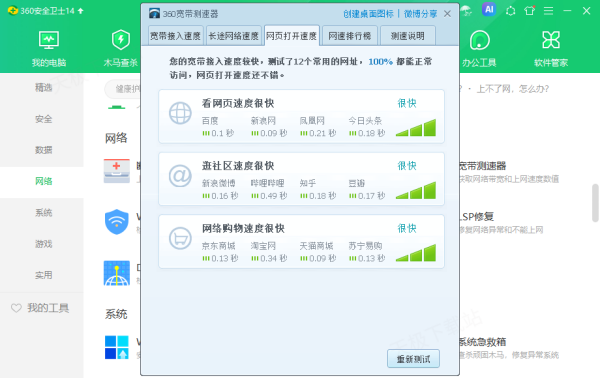
Task: Click the 新浪网 0.09 秒 result
Action: point(269,127)
